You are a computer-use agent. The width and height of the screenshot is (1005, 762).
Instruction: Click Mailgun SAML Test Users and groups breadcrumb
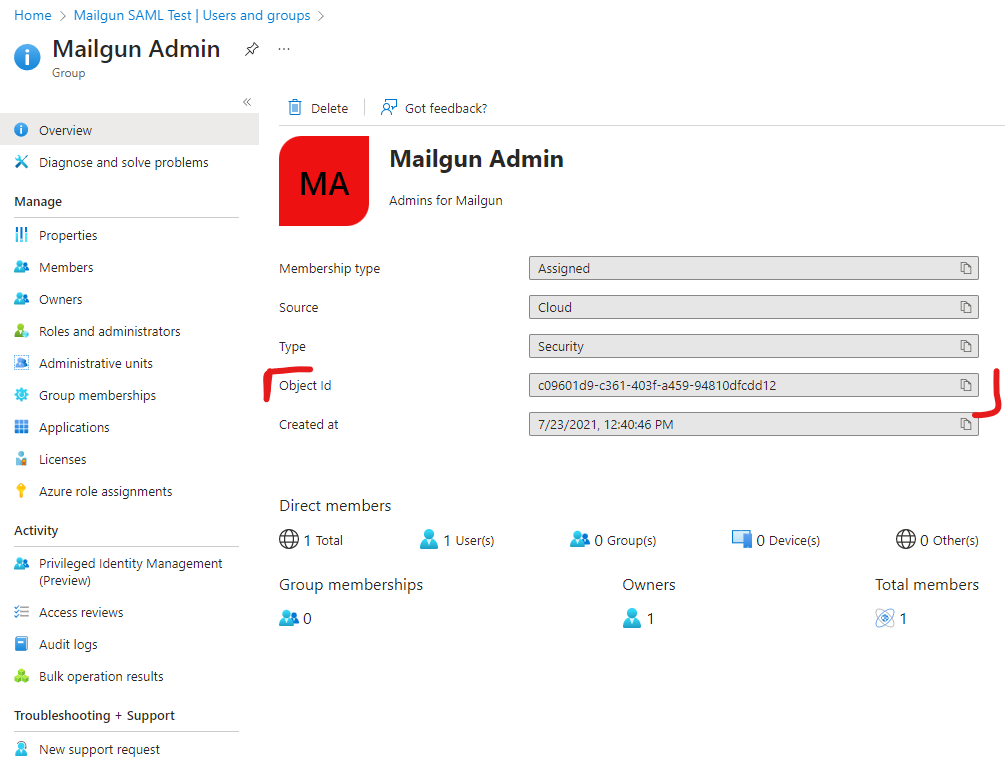click(192, 15)
